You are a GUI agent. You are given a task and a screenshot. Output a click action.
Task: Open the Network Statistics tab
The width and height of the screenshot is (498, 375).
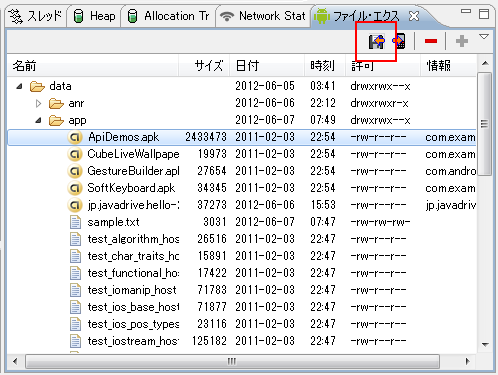[x=263, y=16]
